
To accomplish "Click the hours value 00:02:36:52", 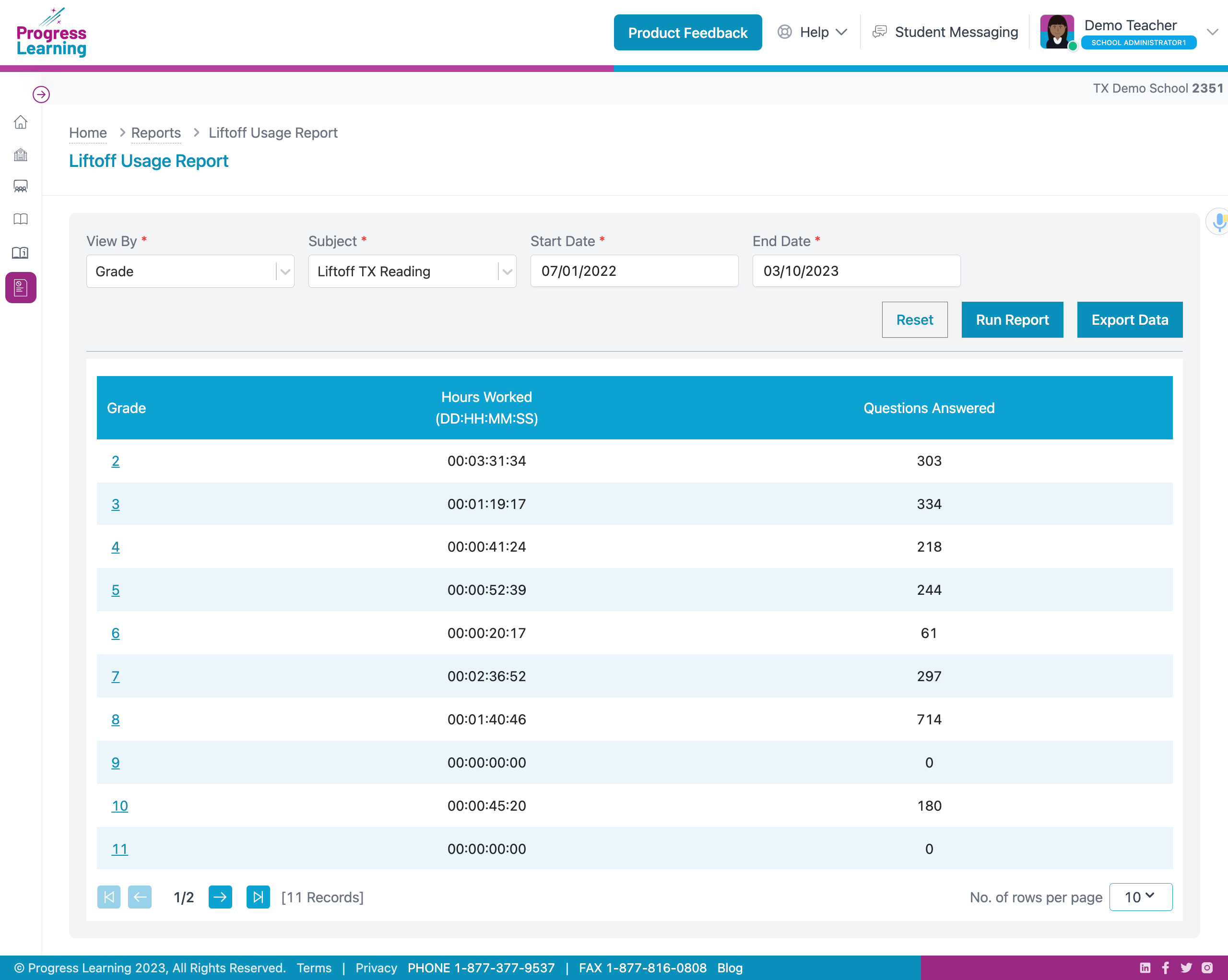I will point(486,676).
